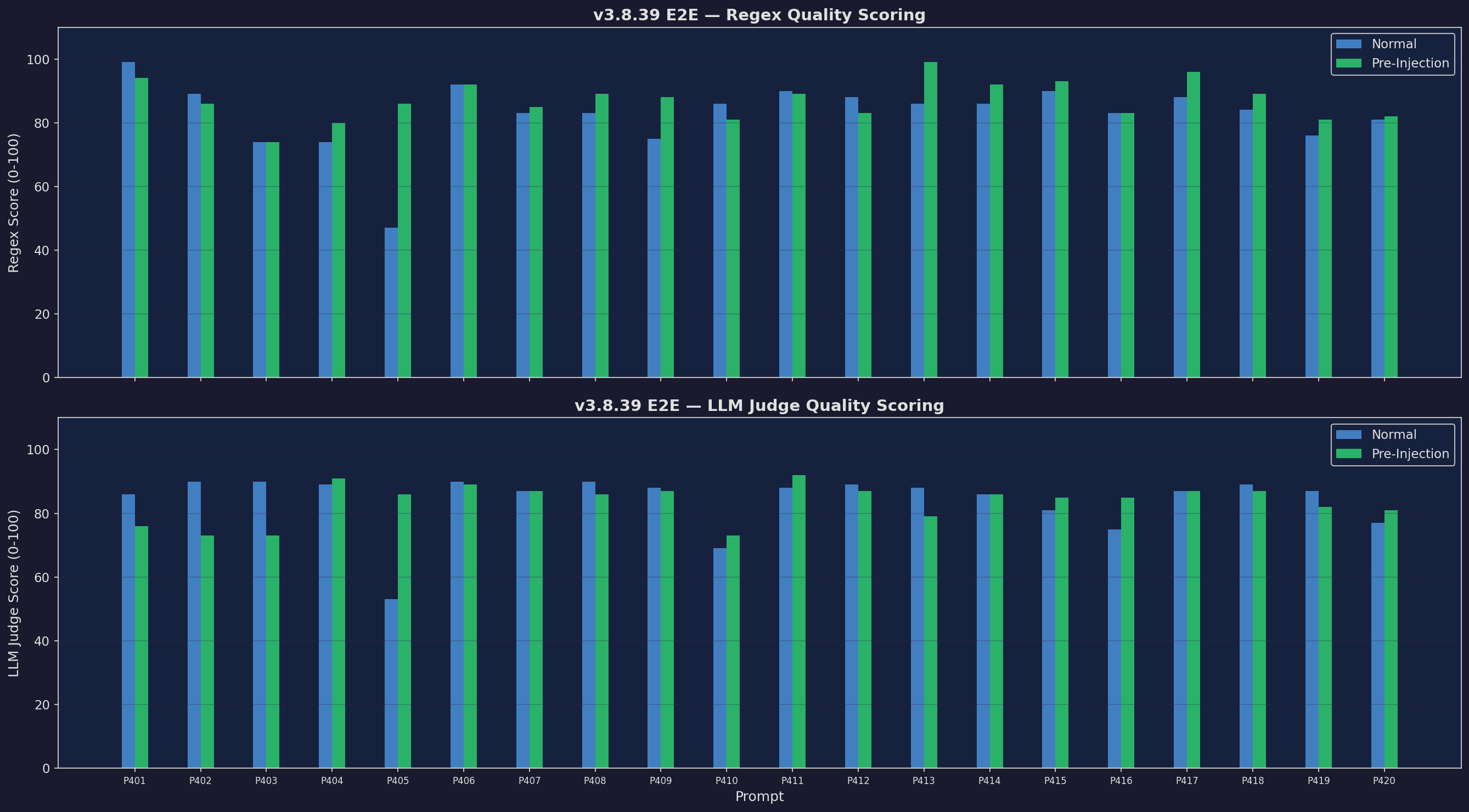1469x812 pixels.
Task: Click the P401 tick label
Action: pyautogui.click(x=134, y=781)
